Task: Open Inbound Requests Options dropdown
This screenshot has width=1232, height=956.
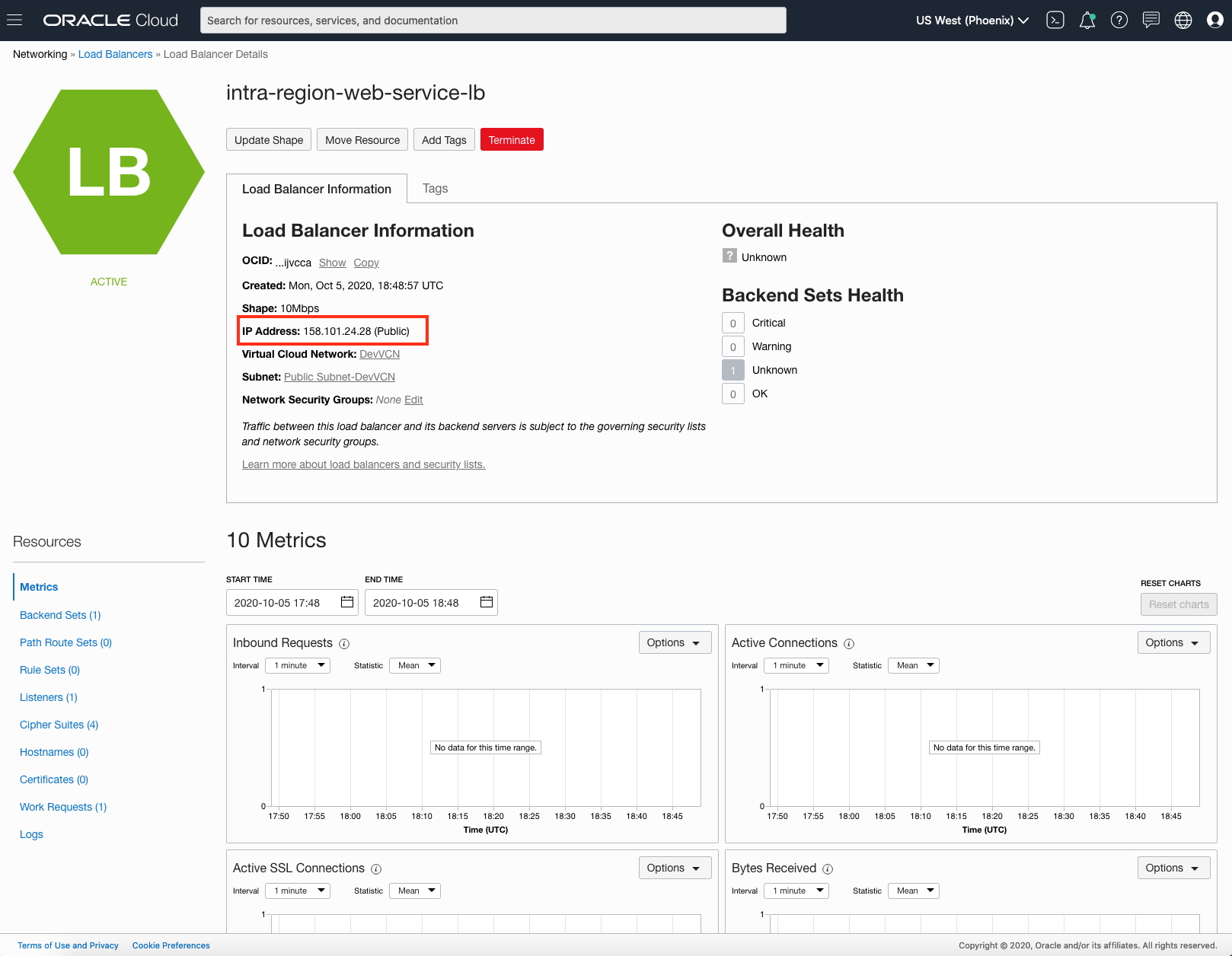Action: tap(675, 642)
